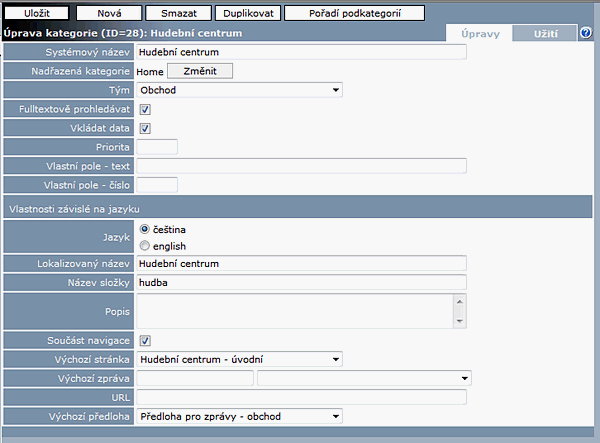Image resolution: width=600 pixels, height=443 pixels.
Task: Click the Duplikovat button
Action: (248, 14)
